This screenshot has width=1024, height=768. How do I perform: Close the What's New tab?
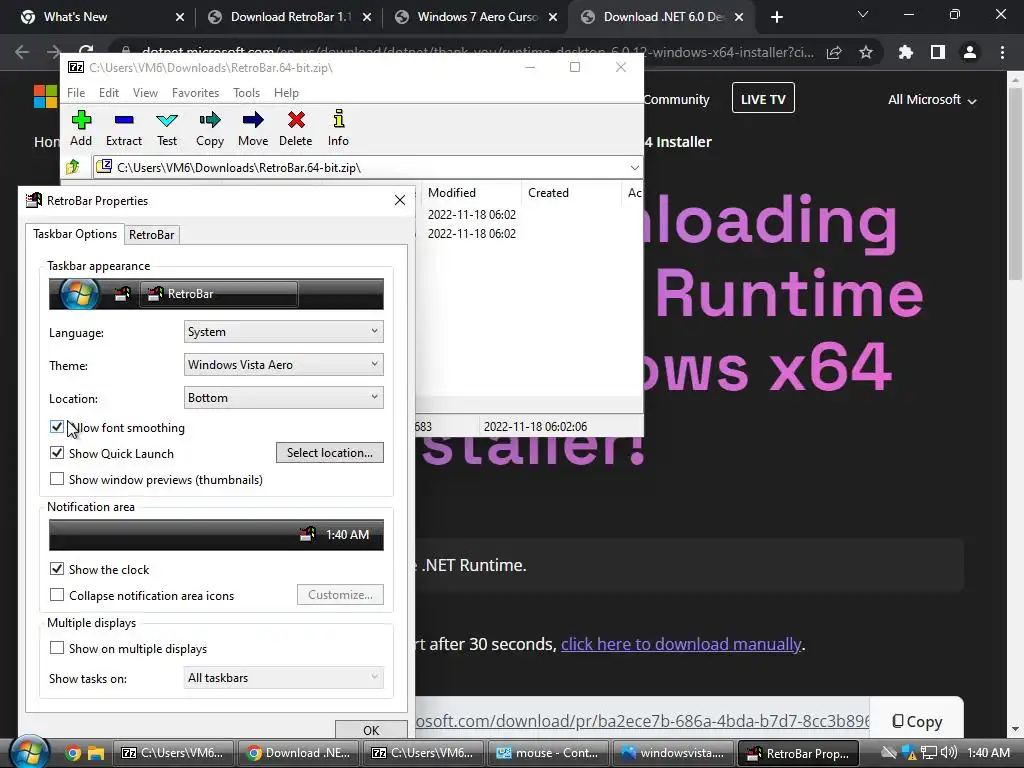click(180, 17)
